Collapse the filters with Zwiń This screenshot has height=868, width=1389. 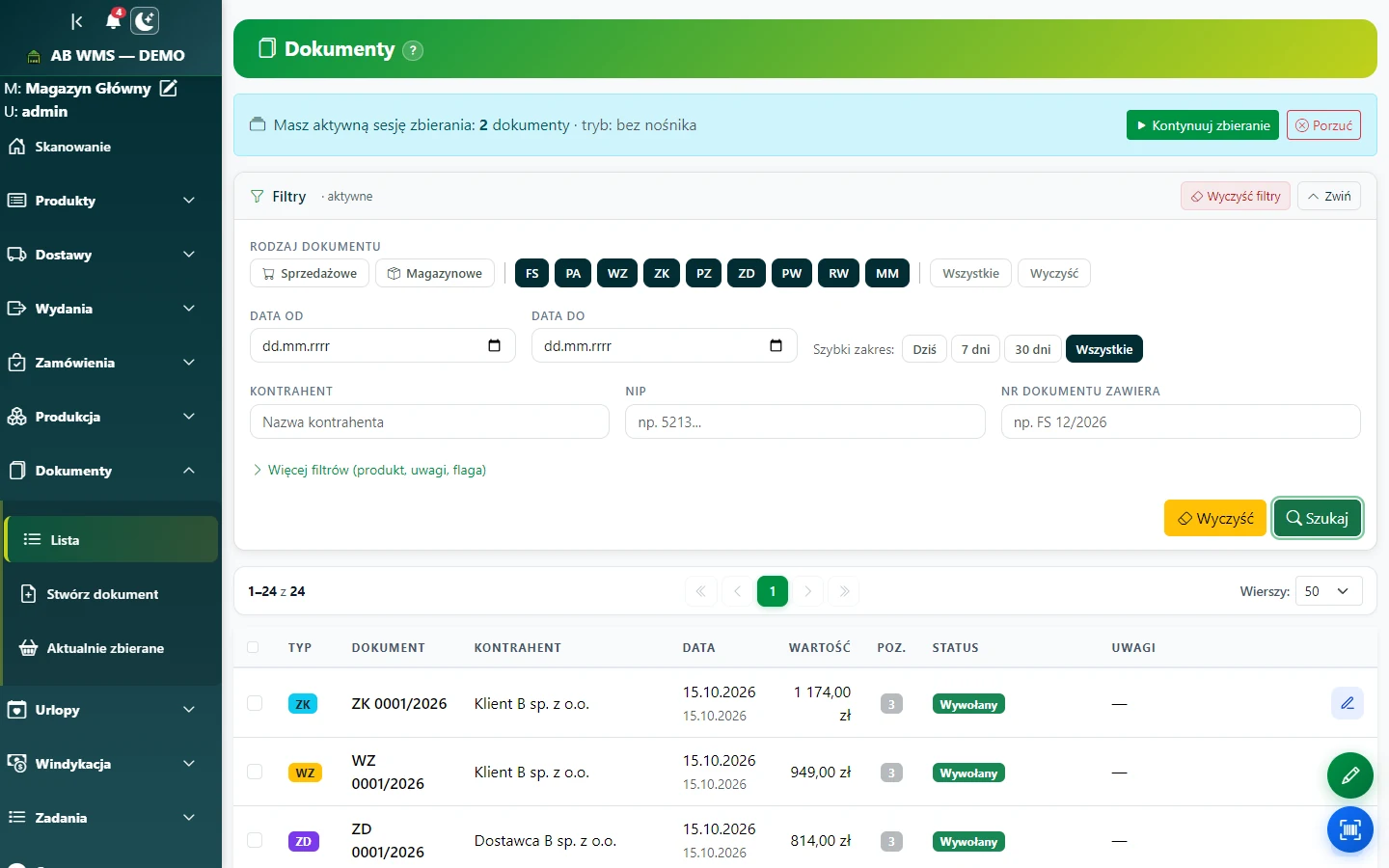1329,196
